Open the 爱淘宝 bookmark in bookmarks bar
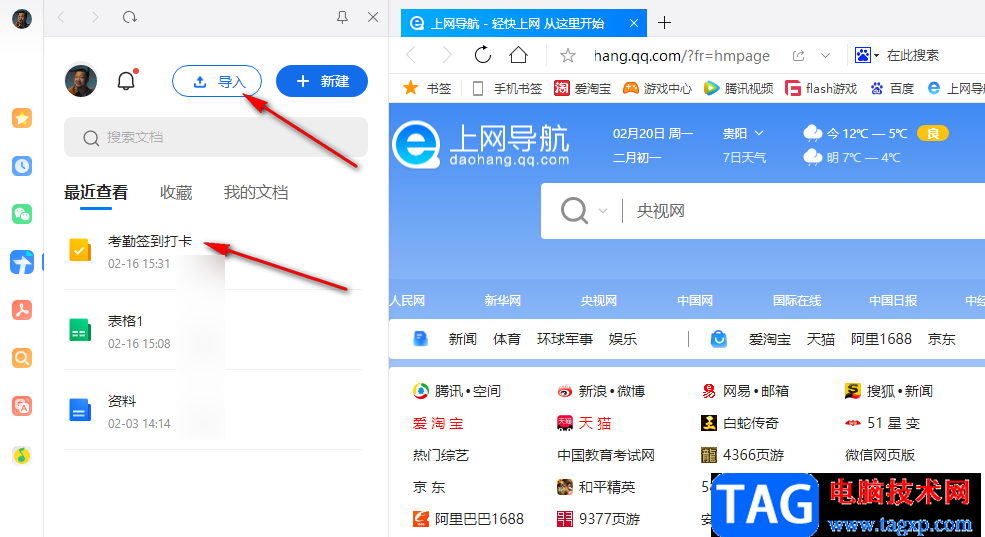Screen dimensions: 985x537 tap(582, 89)
